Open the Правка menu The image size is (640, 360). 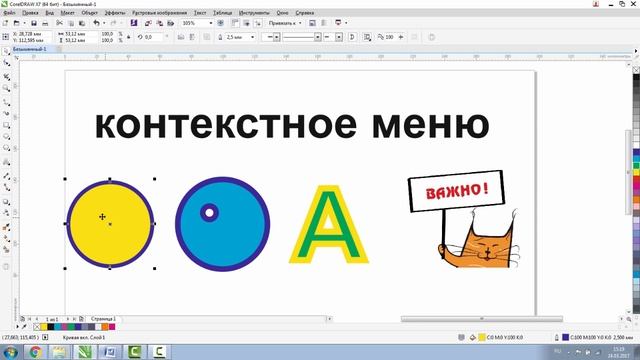click(x=30, y=13)
